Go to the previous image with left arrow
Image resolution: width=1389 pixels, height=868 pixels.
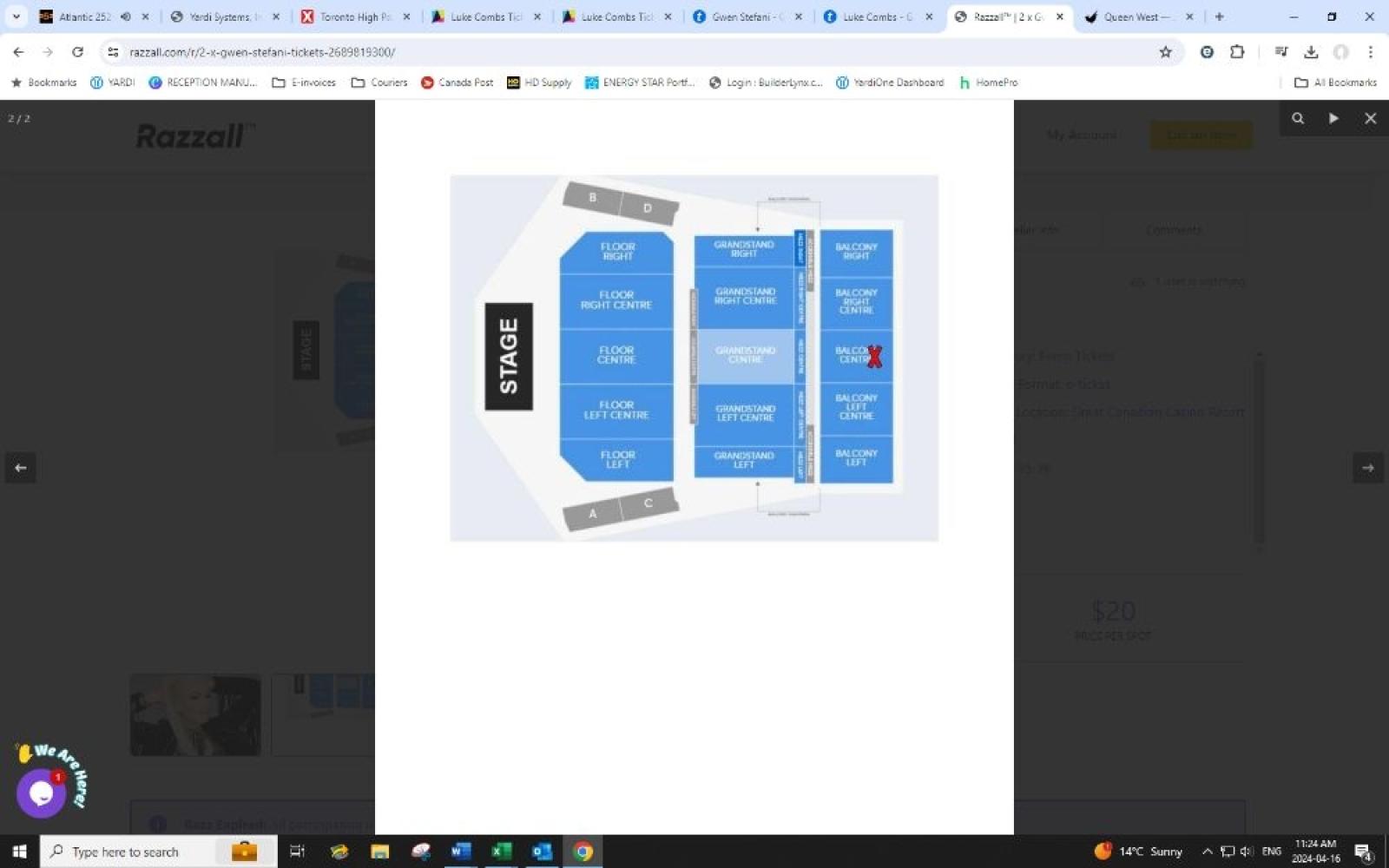(x=20, y=468)
